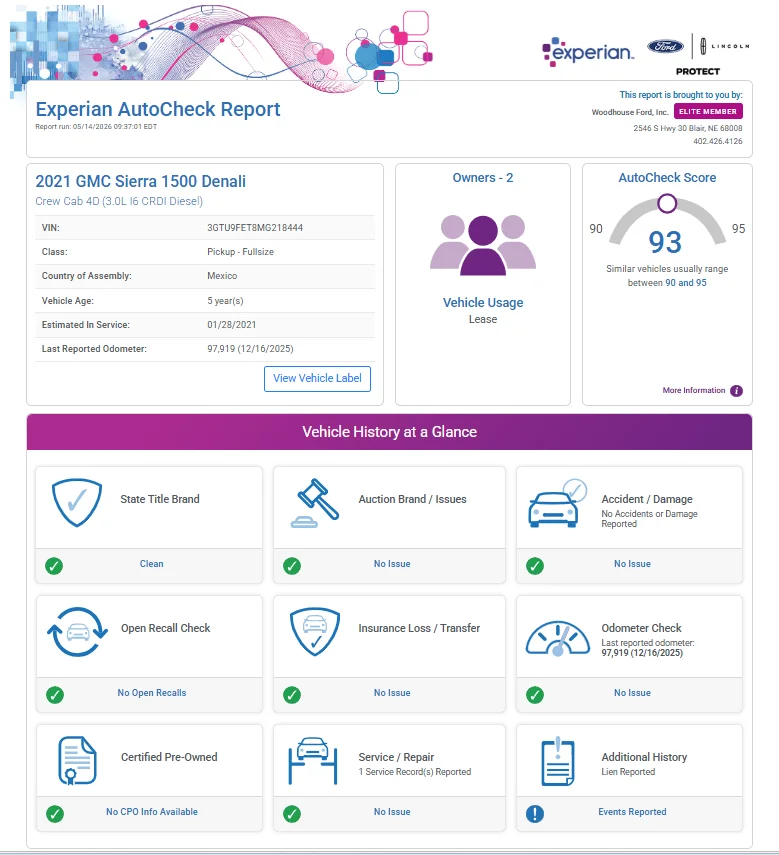Screen dimensions: 779x855
Task: Click the View Vehicle Label button
Action: click(317, 378)
